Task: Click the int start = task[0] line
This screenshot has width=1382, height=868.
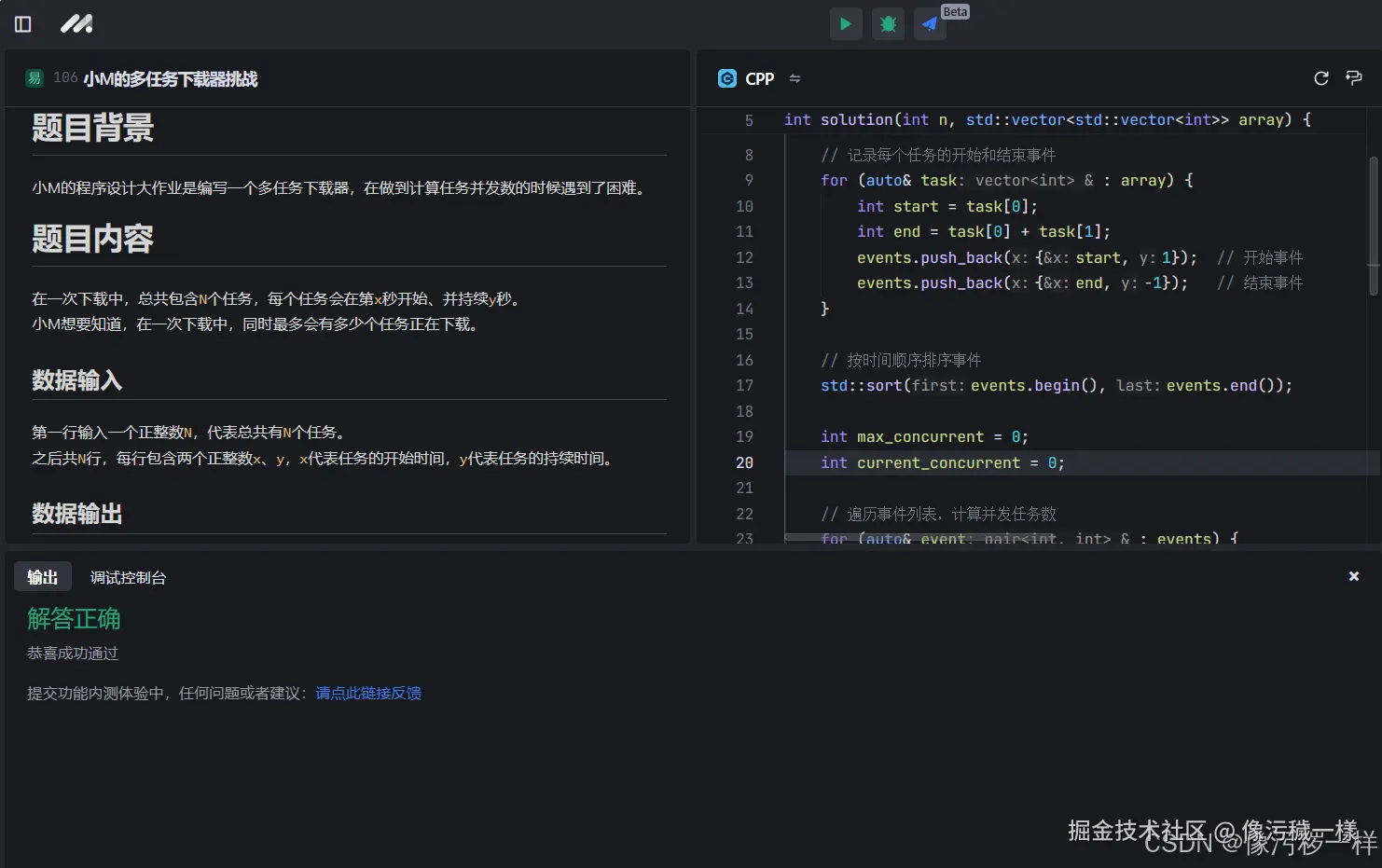Action: point(947,206)
